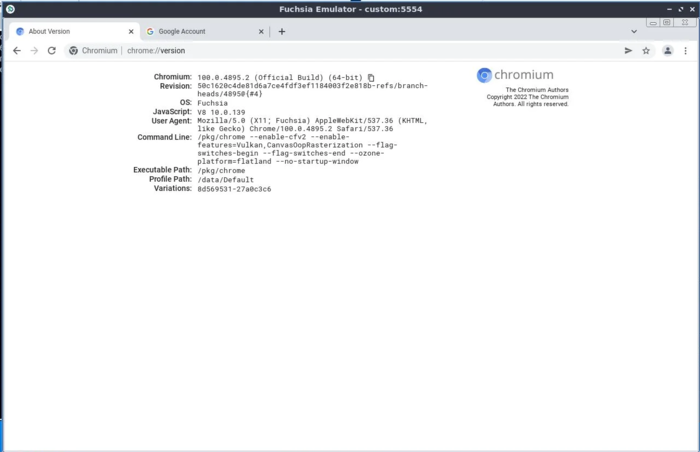Click the 'V8 10.0.139' JavaScript value

click(x=221, y=113)
